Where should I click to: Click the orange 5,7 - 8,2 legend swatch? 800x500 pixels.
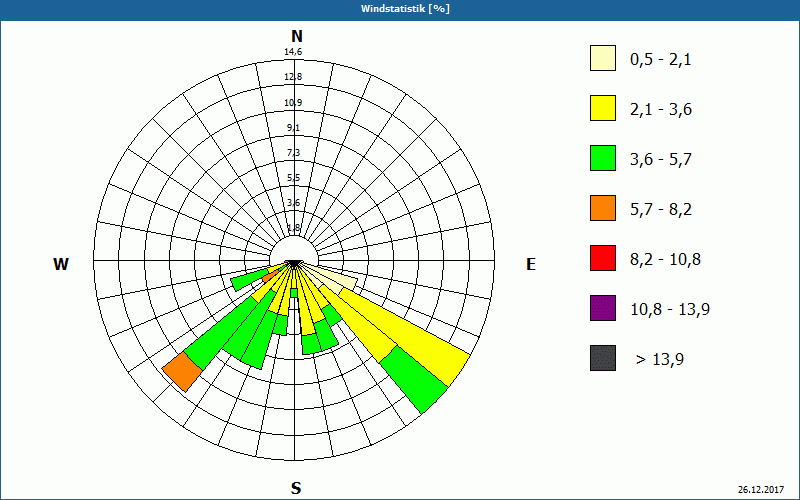pyautogui.click(x=603, y=208)
